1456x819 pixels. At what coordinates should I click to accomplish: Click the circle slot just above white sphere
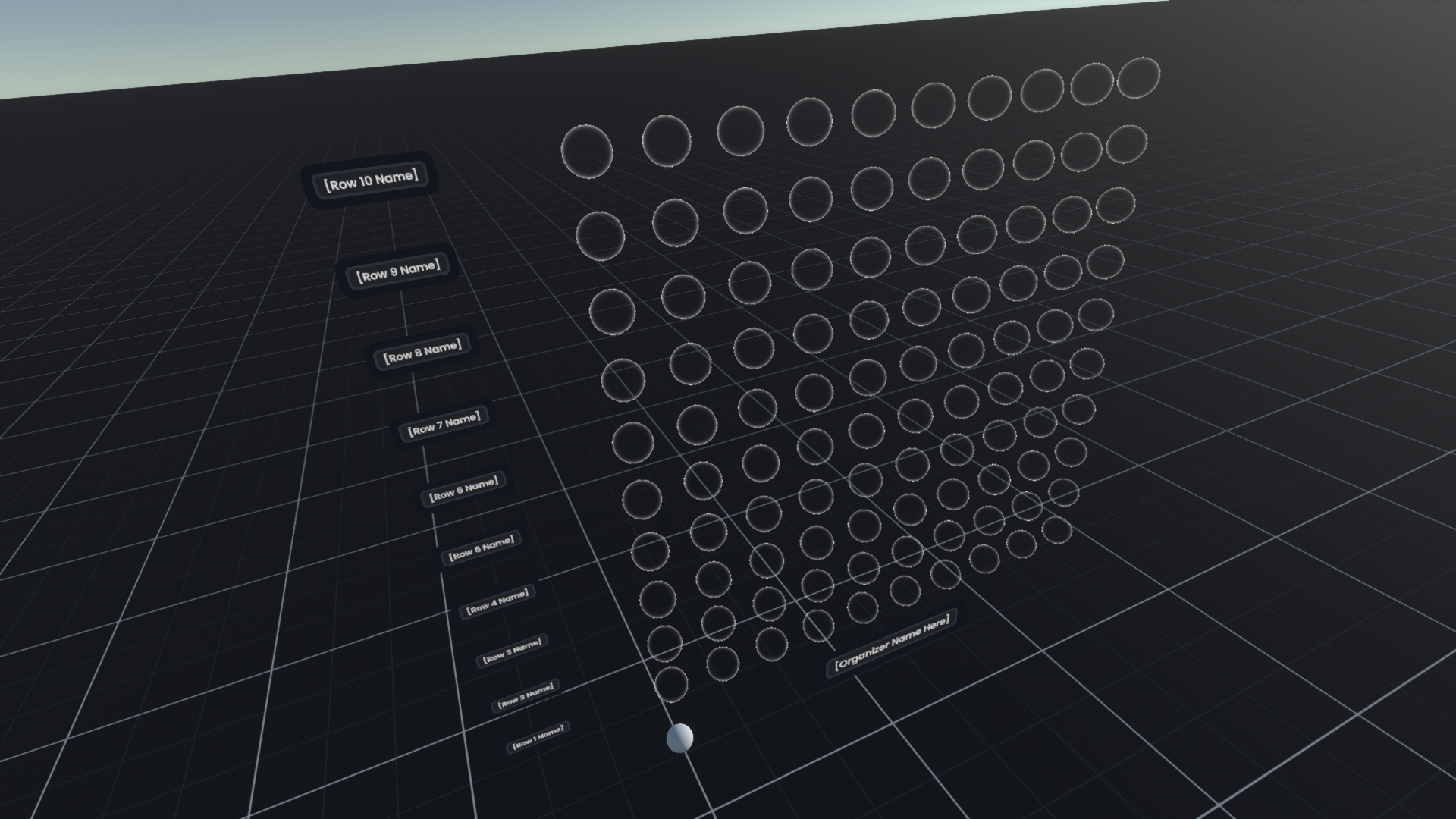pyautogui.click(x=670, y=683)
